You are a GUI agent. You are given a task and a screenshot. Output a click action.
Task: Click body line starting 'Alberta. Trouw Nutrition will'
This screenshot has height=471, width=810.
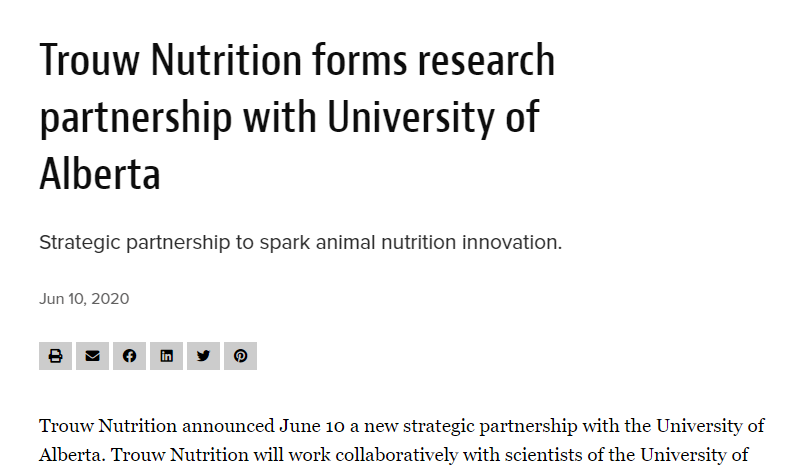pos(393,455)
